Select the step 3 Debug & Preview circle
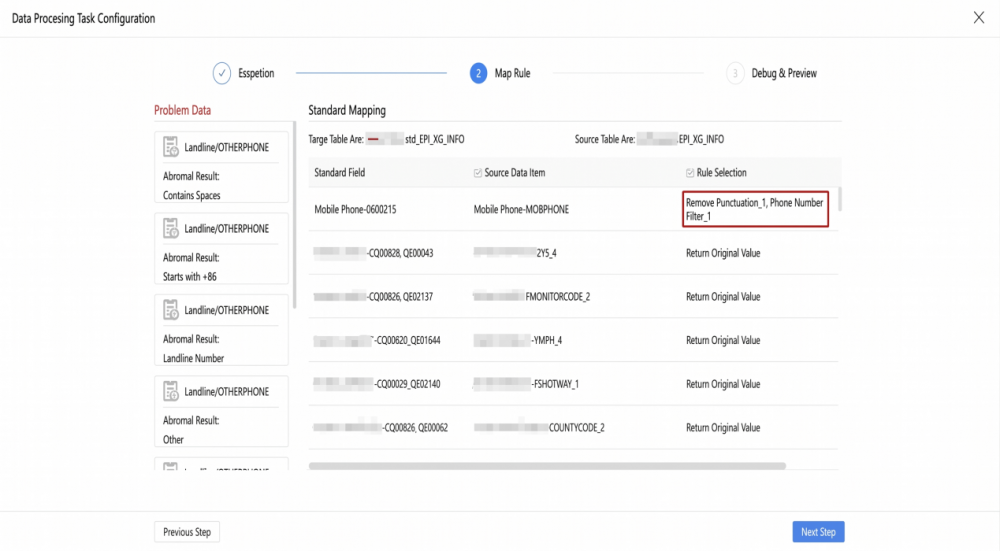1000x551 pixels. 735,73
